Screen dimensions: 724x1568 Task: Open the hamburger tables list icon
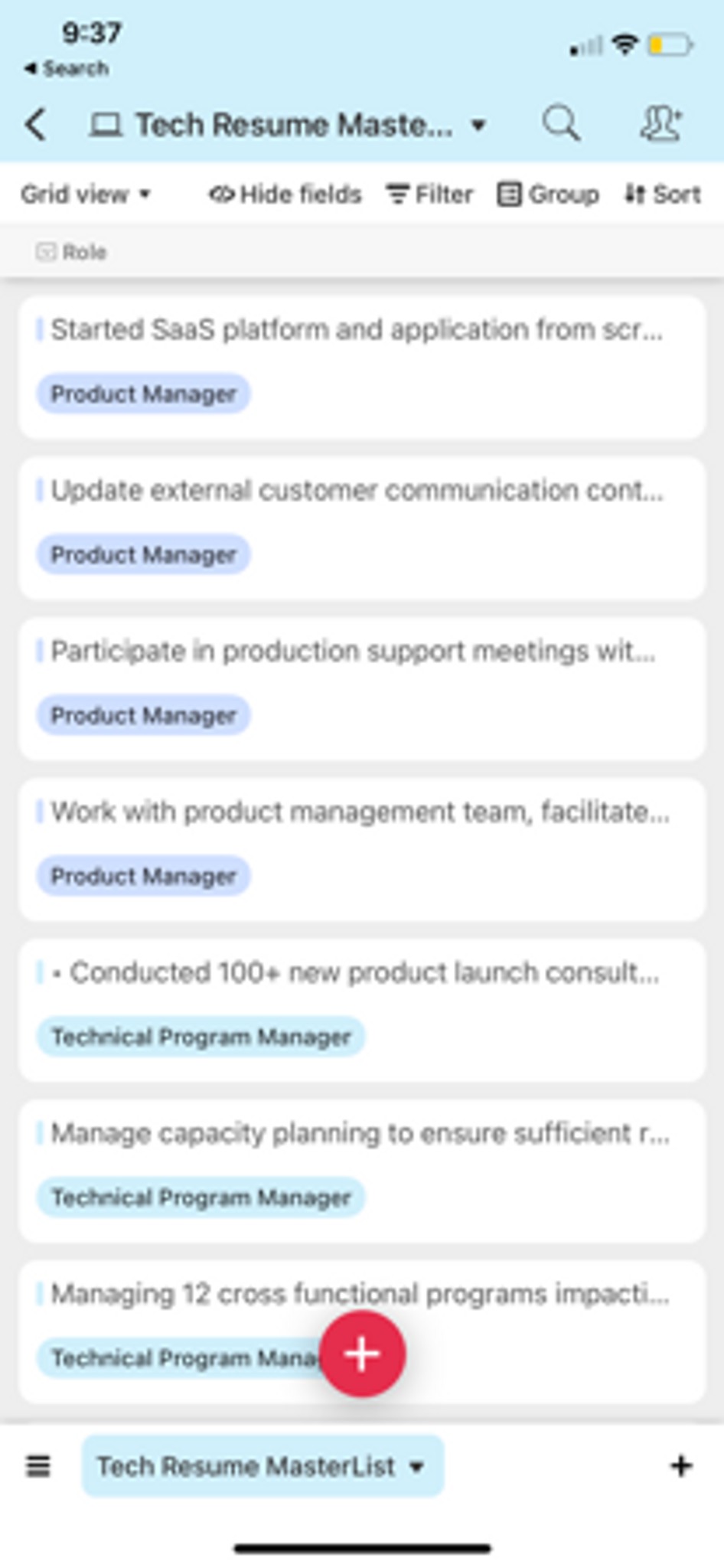[38, 1465]
